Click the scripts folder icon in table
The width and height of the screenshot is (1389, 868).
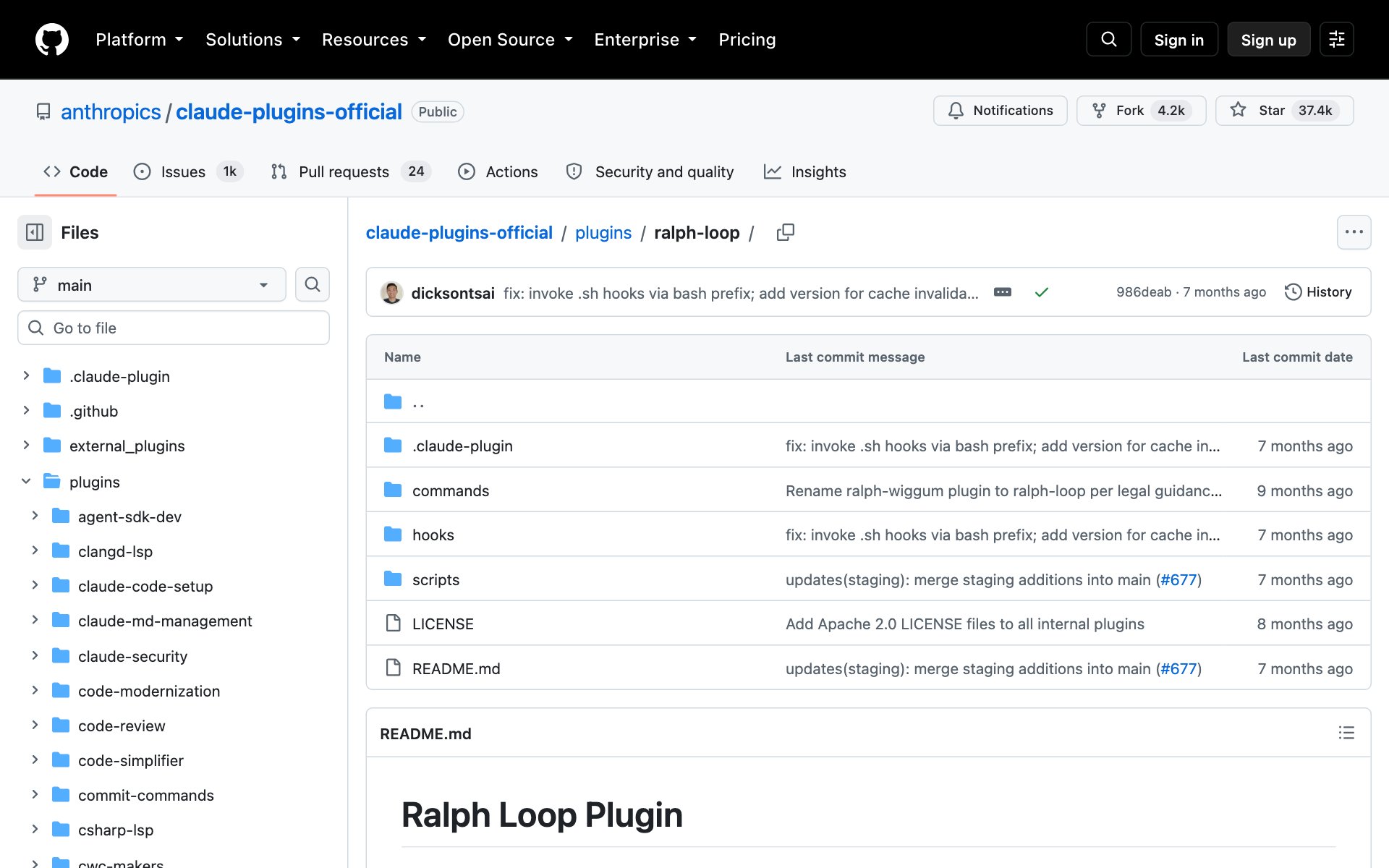[x=393, y=579]
